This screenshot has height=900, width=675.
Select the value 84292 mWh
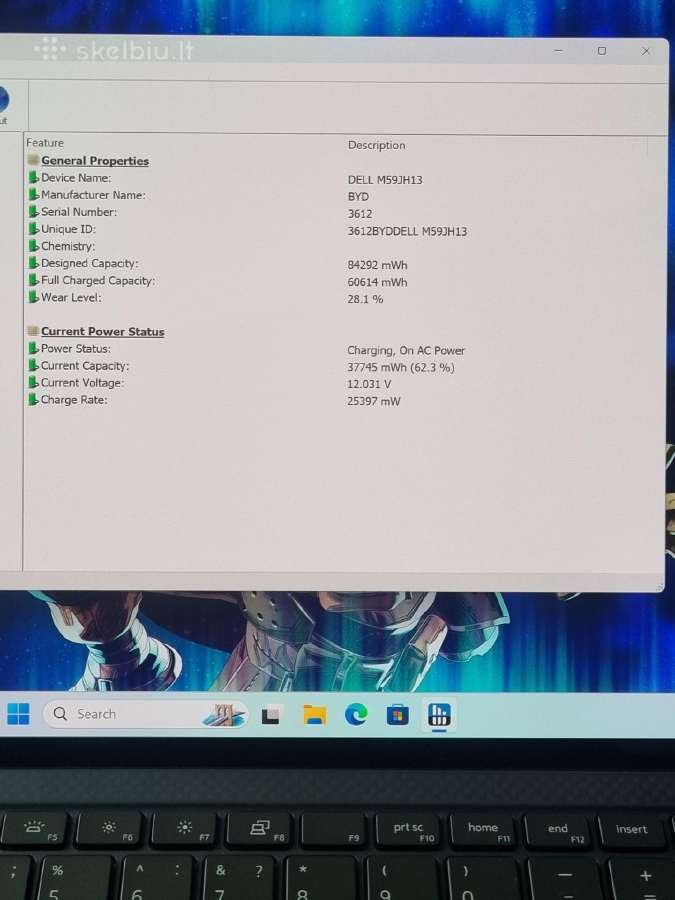pos(377,265)
